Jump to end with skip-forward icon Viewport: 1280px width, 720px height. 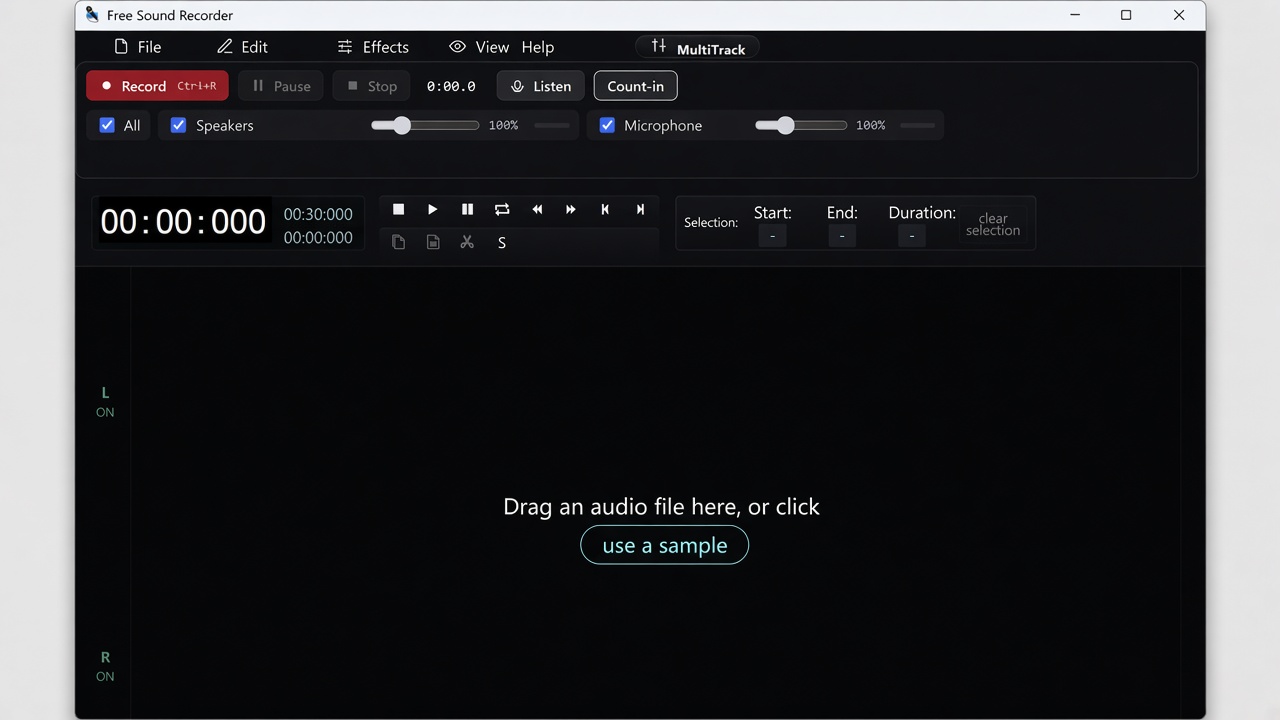(x=640, y=209)
